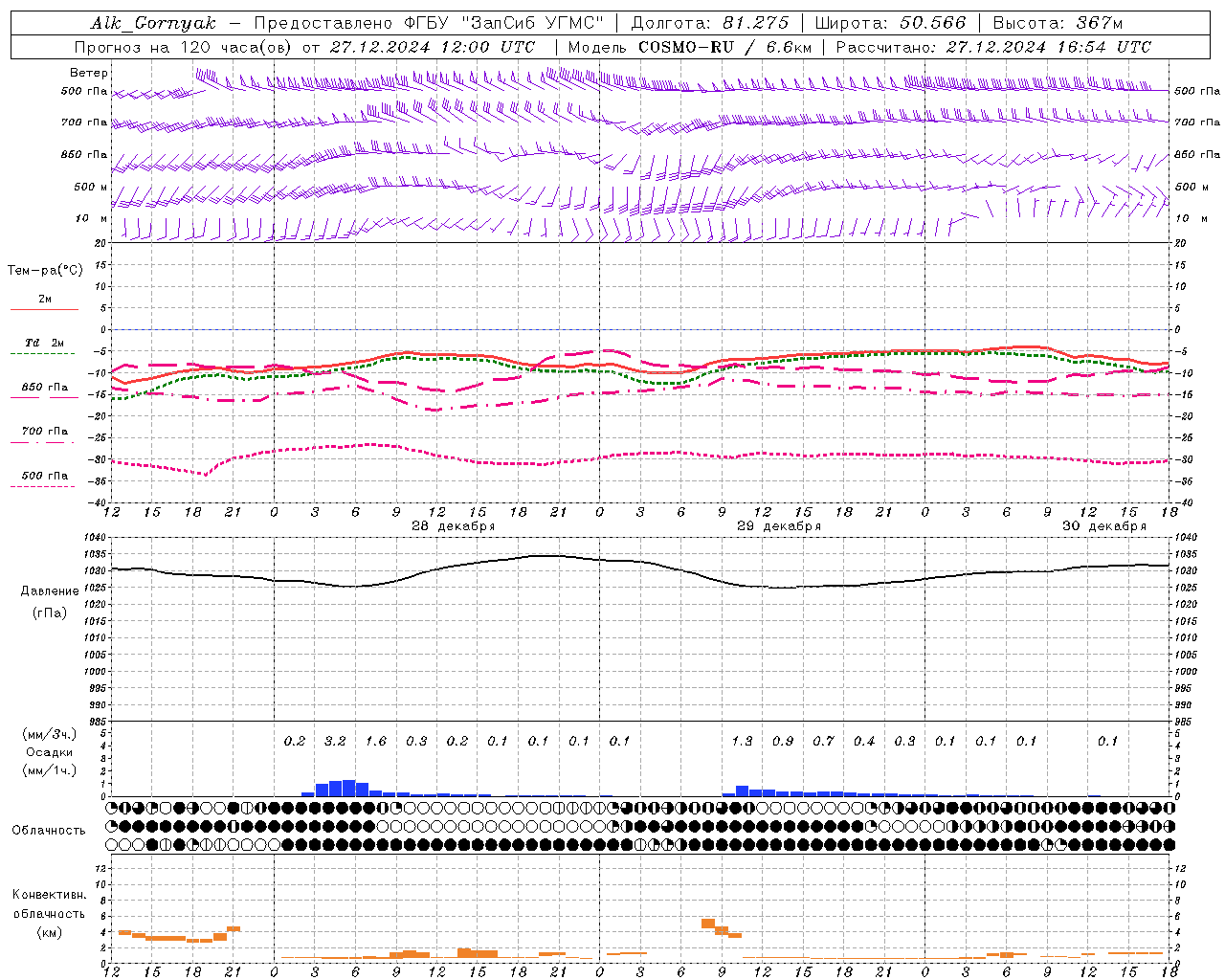Viewport: 1225px width, 980px height.
Task: Select the 'Модель COSMO-RU / 6.6км' text
Action: 690,47
